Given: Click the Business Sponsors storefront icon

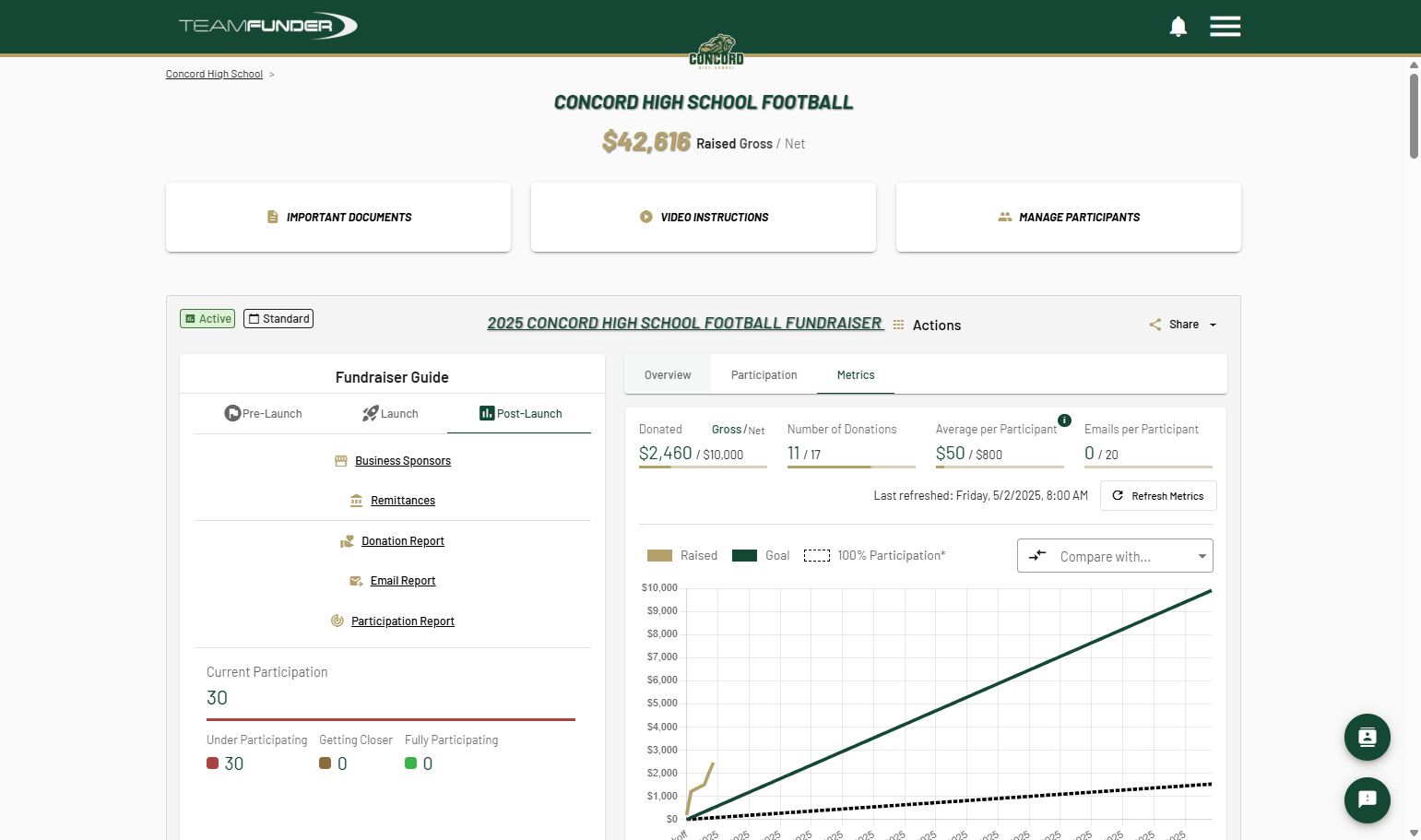Looking at the screenshot, I should click(x=341, y=461).
